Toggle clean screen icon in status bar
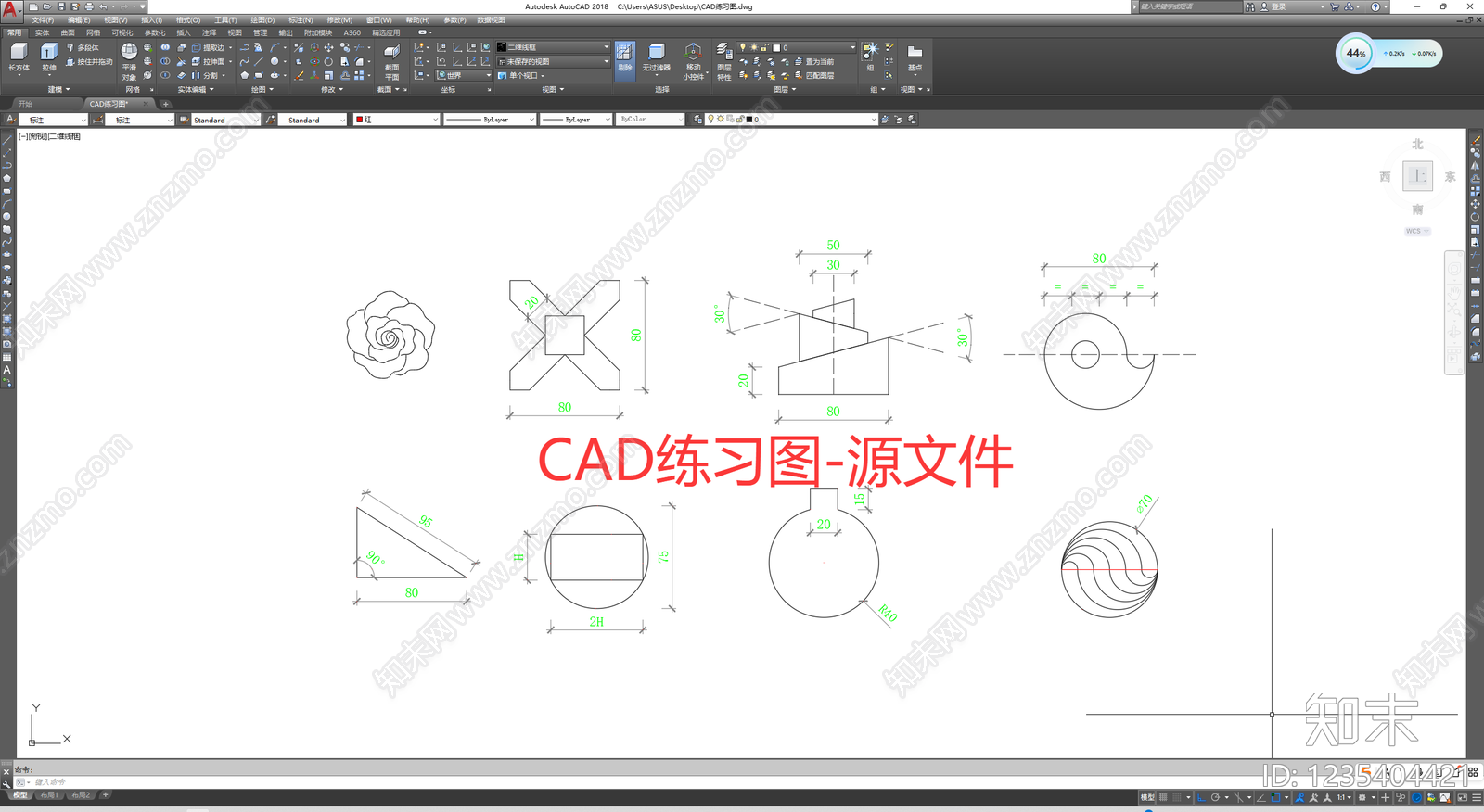1484x812 pixels. [1464, 797]
